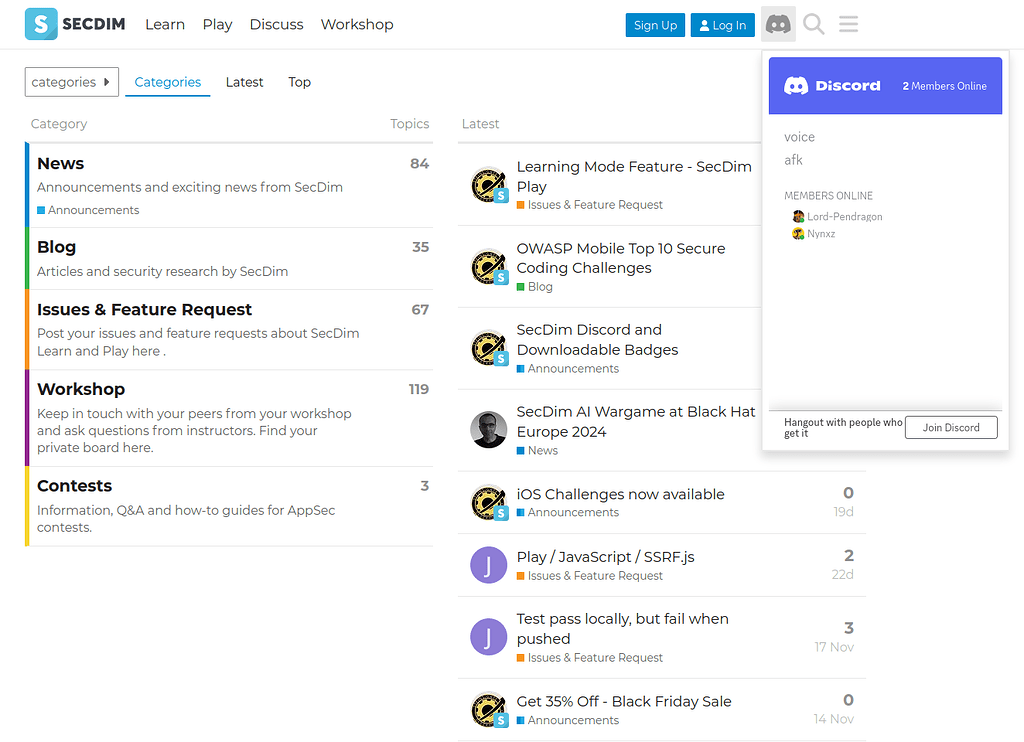Switch to the Top tab
This screenshot has height=742, width=1024.
(x=299, y=82)
